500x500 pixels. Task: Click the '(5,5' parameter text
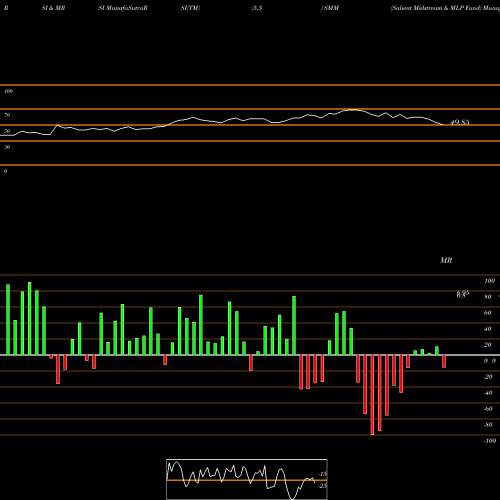[257, 8]
